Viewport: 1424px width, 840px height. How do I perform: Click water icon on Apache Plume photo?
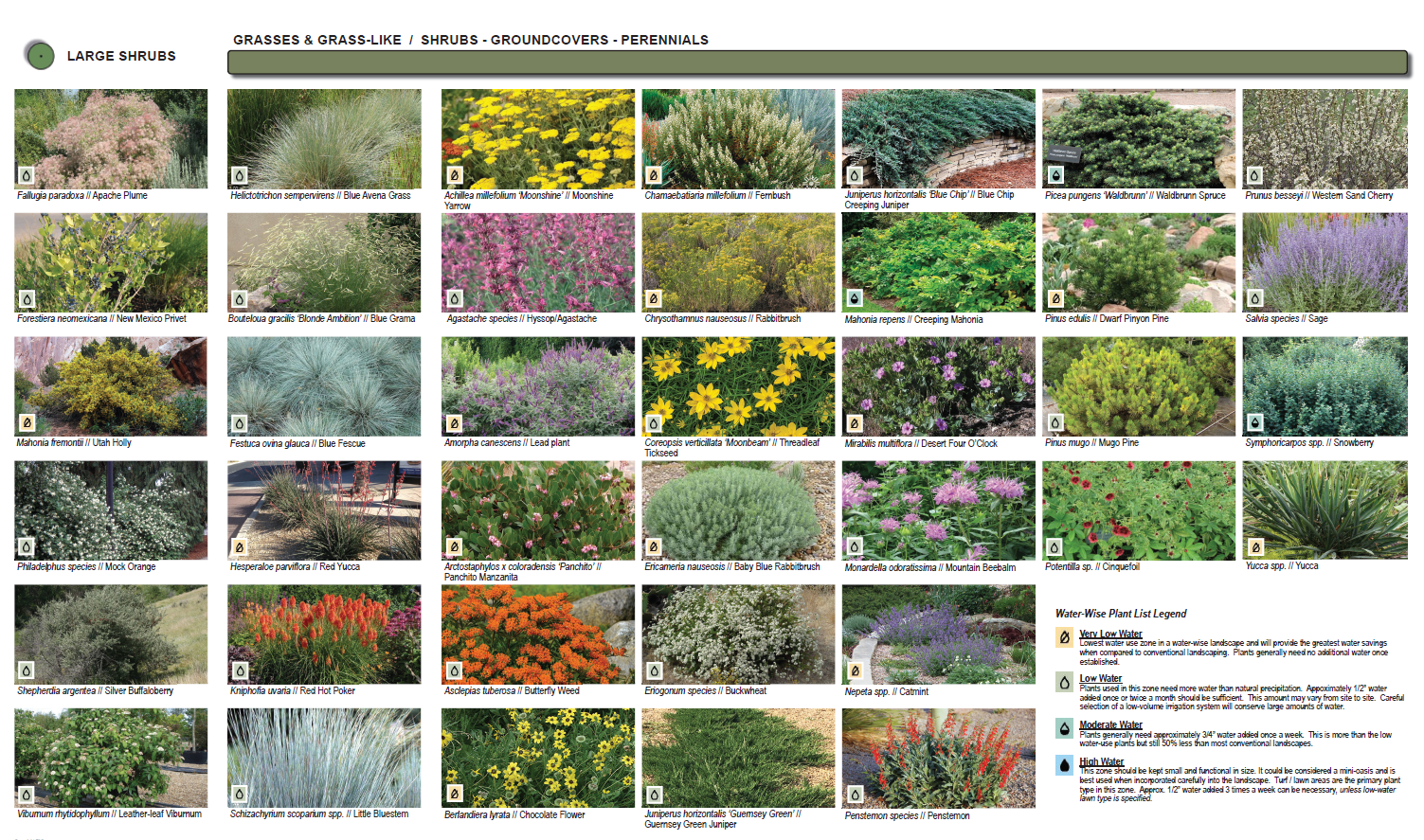[x=27, y=175]
